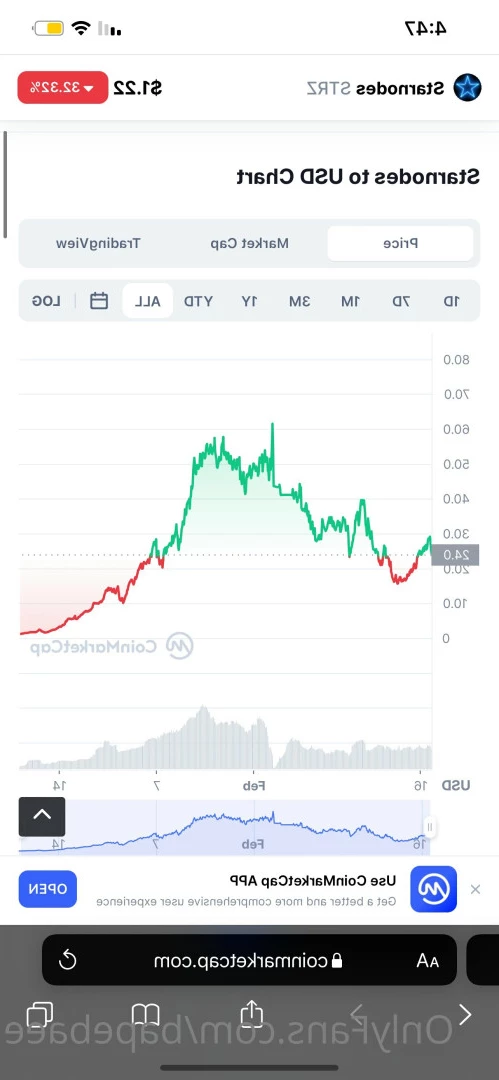Viewport: 499px width, 1080px height.
Task: Tap the OPEN app button
Action: [x=48, y=889]
